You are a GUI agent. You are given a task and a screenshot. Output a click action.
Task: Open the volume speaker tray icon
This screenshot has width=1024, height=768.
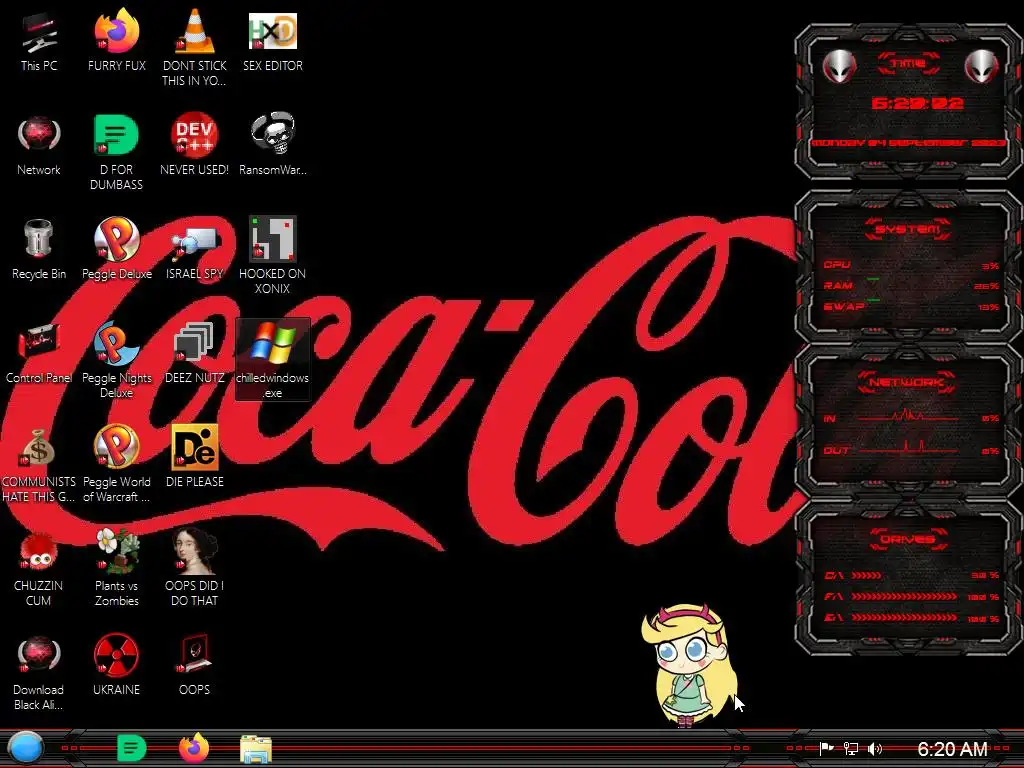[x=875, y=748]
